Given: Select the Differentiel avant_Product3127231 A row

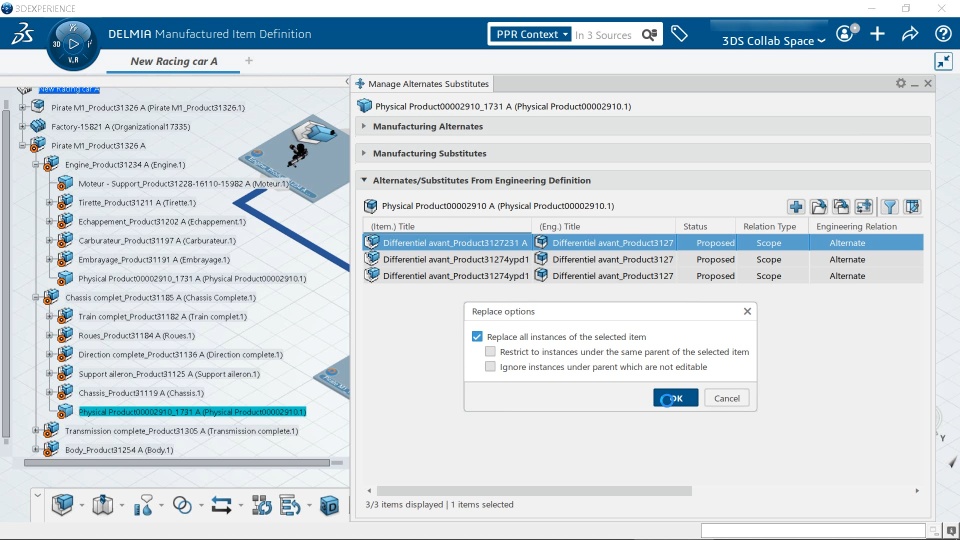Looking at the screenshot, I should 642,243.
